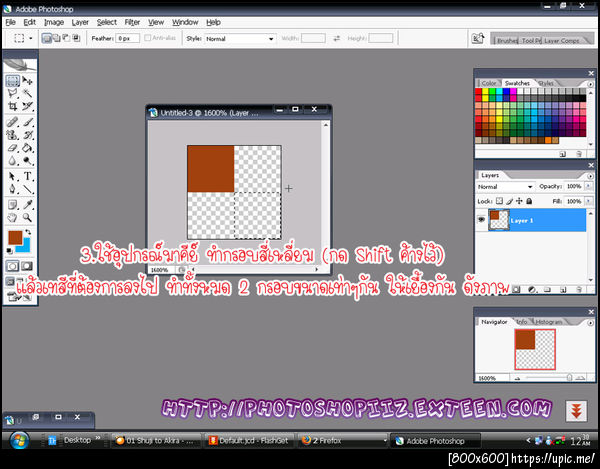Open Default.jcd - FlashGet taskbar button
Viewport: 600px width, 469px height.
[x=249, y=441]
